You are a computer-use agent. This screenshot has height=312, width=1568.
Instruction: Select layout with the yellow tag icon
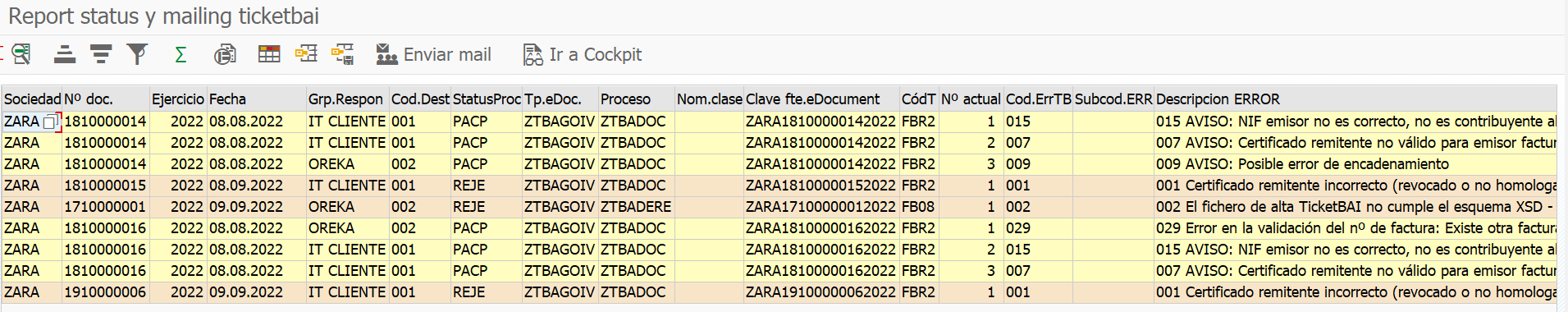pyautogui.click(x=306, y=54)
